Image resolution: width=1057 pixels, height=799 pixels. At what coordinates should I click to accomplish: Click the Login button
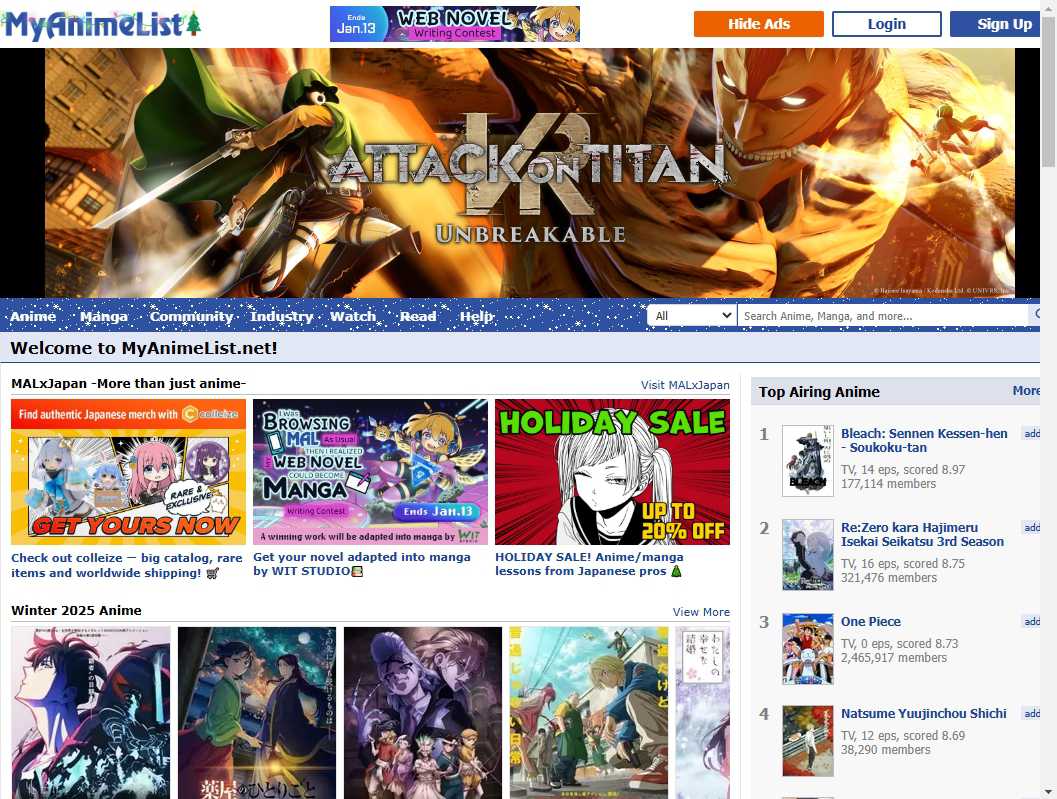(886, 24)
